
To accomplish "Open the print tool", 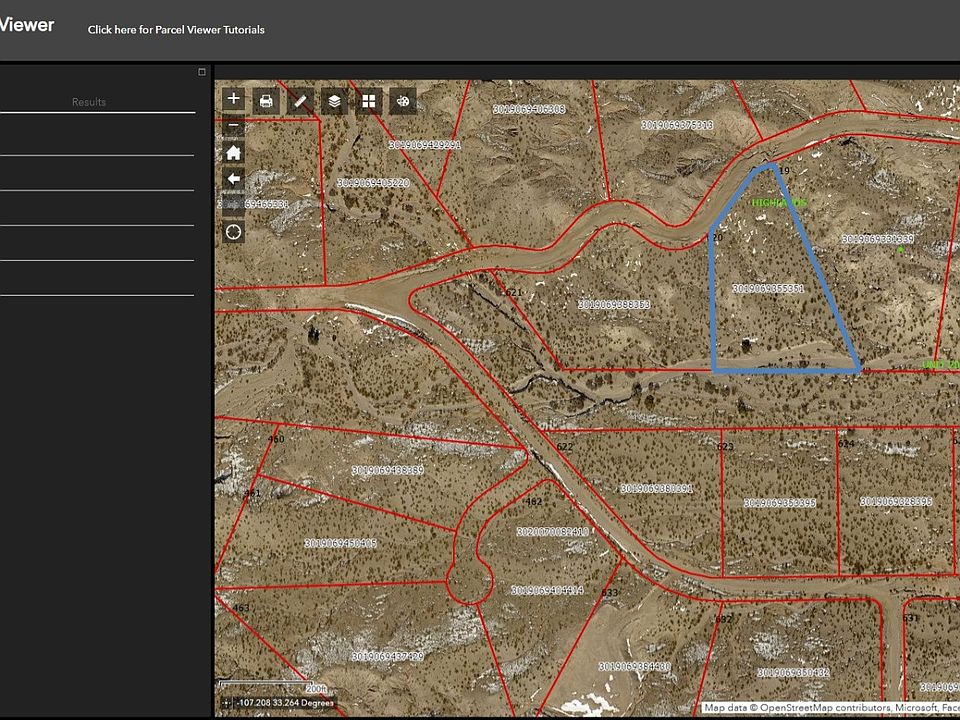I will pyautogui.click(x=266, y=101).
